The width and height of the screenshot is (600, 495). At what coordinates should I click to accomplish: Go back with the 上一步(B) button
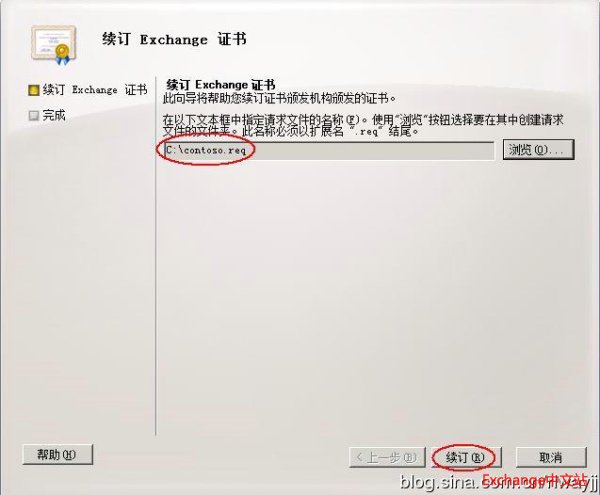click(387, 457)
